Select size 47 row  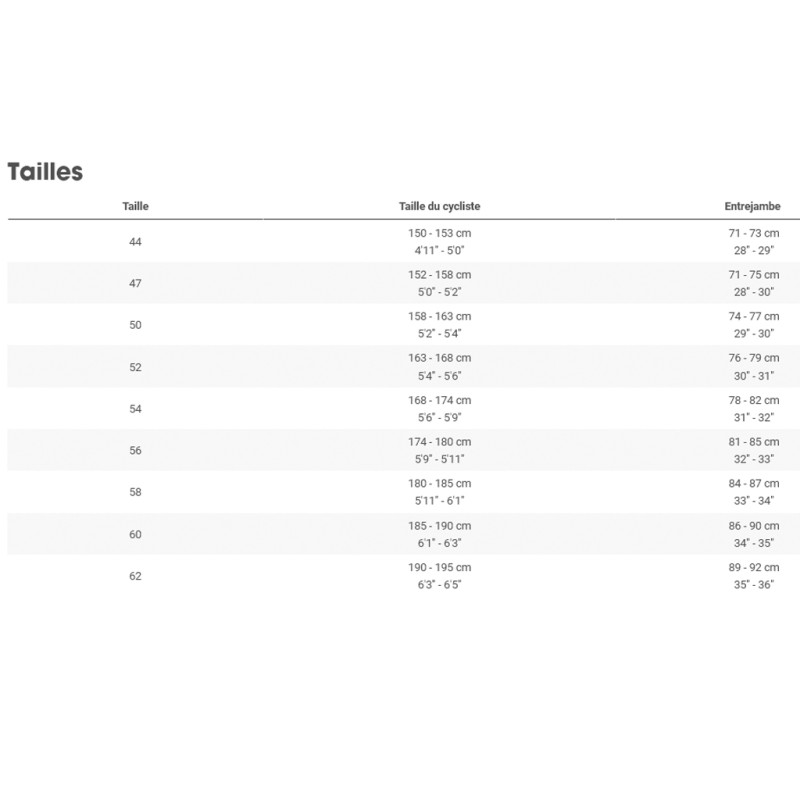(136, 283)
